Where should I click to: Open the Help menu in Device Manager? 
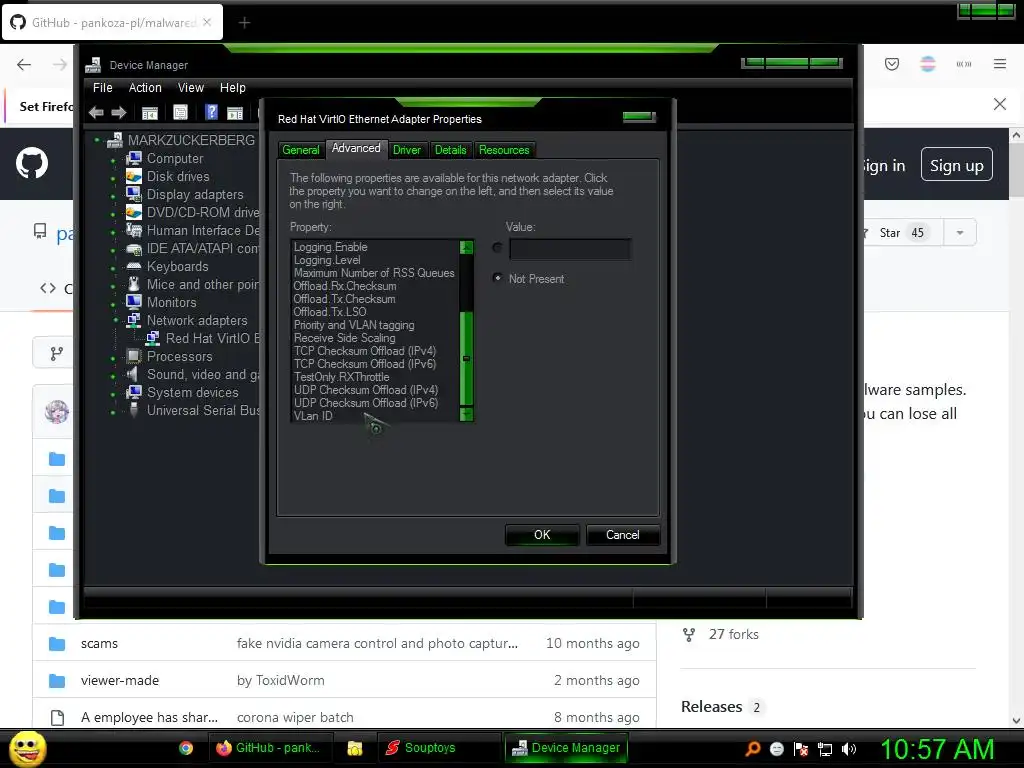232,88
